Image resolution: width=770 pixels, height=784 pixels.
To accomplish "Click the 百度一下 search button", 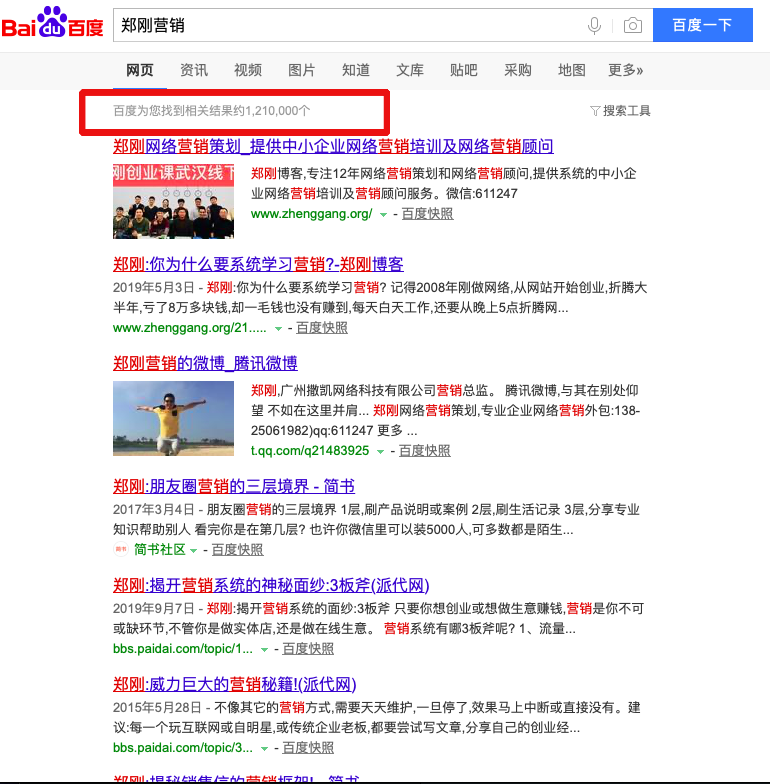I will 702,25.
